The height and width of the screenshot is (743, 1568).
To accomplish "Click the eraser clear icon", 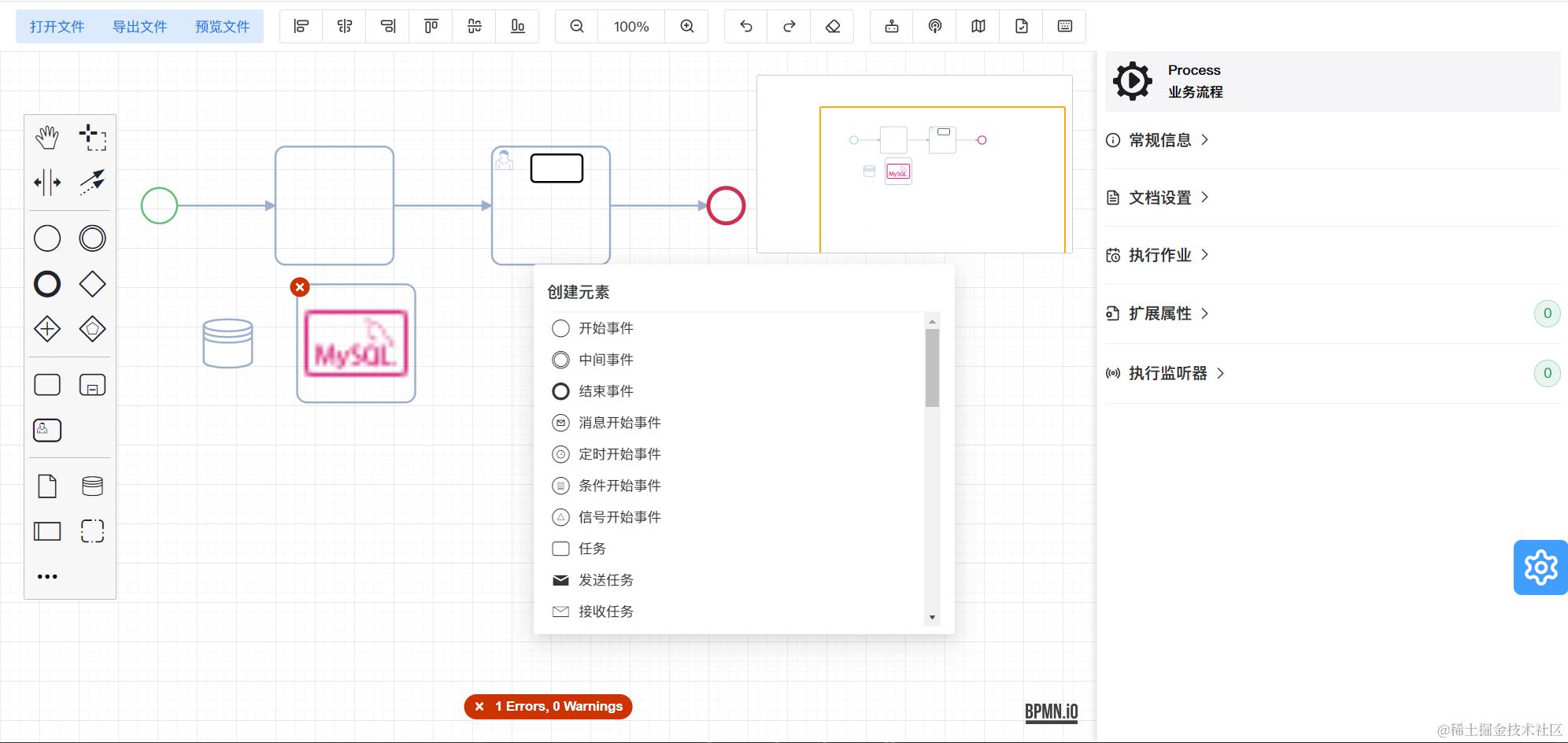I will (x=833, y=27).
